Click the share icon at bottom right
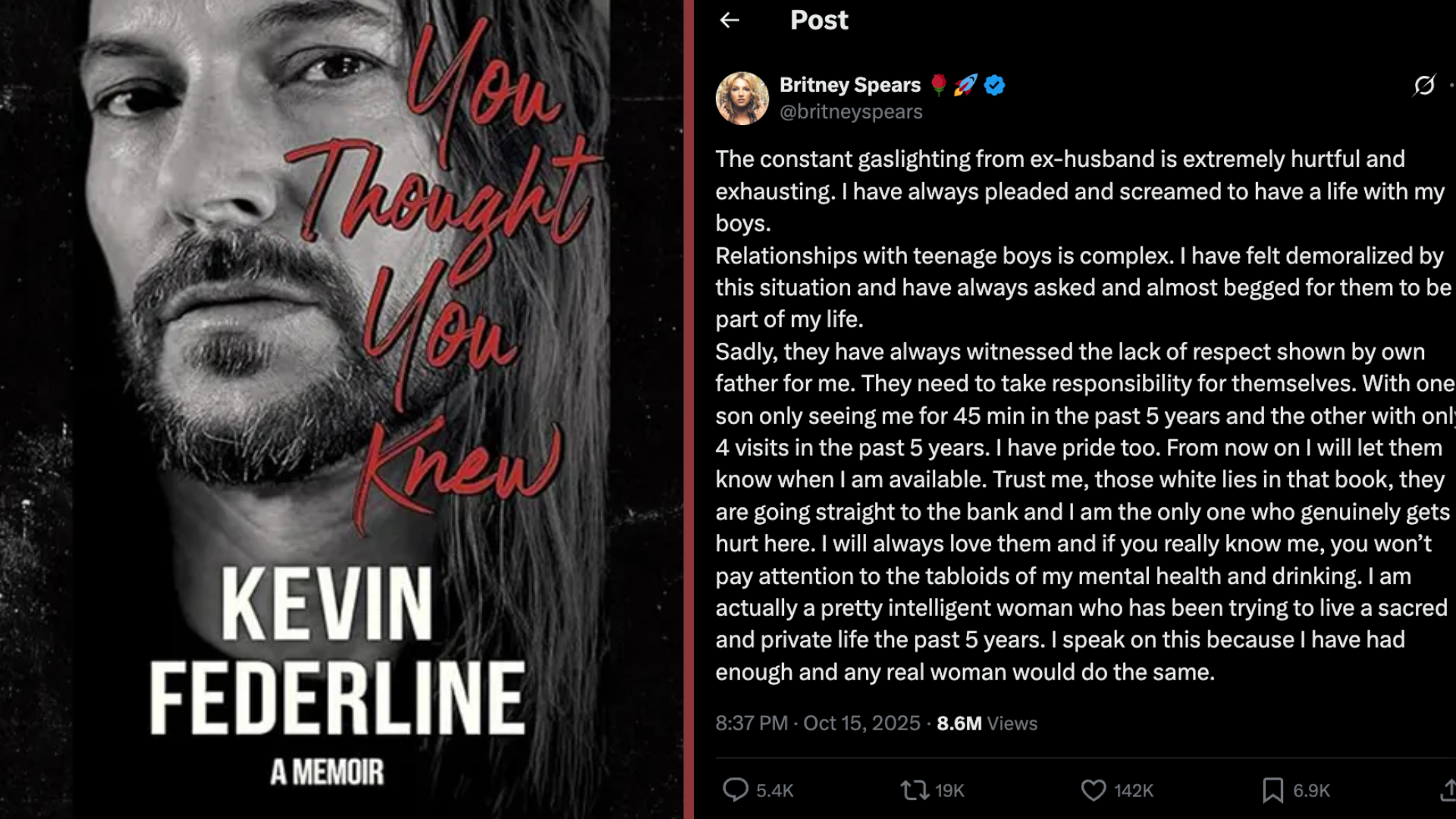 pos(1448,790)
